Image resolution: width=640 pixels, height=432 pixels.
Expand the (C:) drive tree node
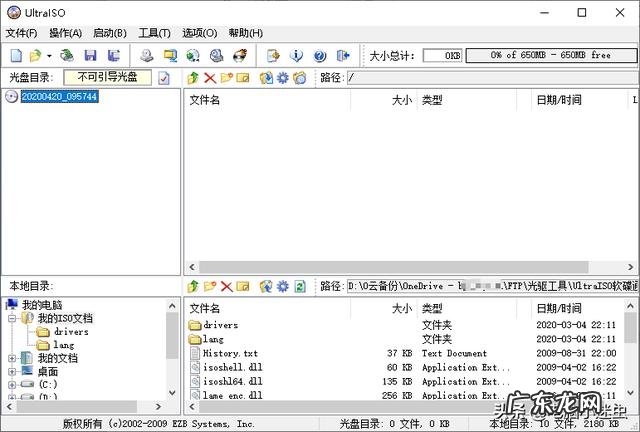(12, 385)
